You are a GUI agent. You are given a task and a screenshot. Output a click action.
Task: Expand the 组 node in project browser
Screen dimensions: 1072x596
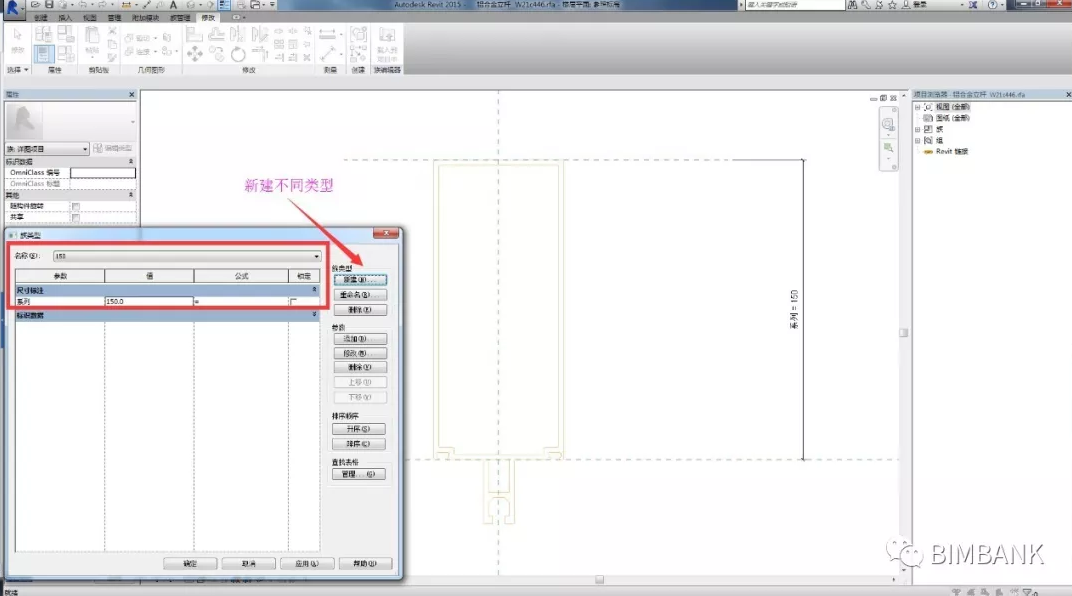click(917, 140)
